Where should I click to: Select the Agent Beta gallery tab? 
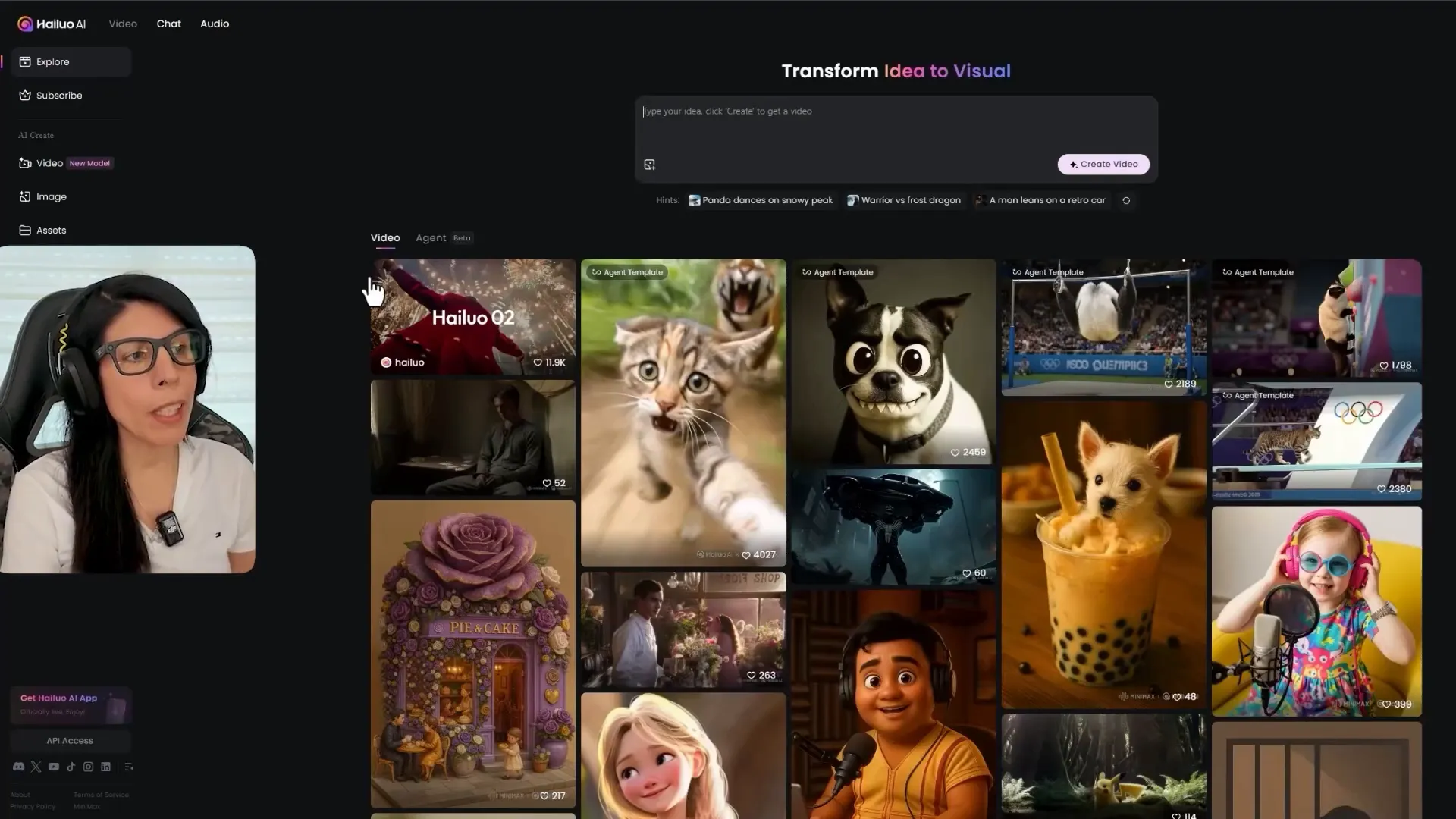pyautogui.click(x=444, y=238)
